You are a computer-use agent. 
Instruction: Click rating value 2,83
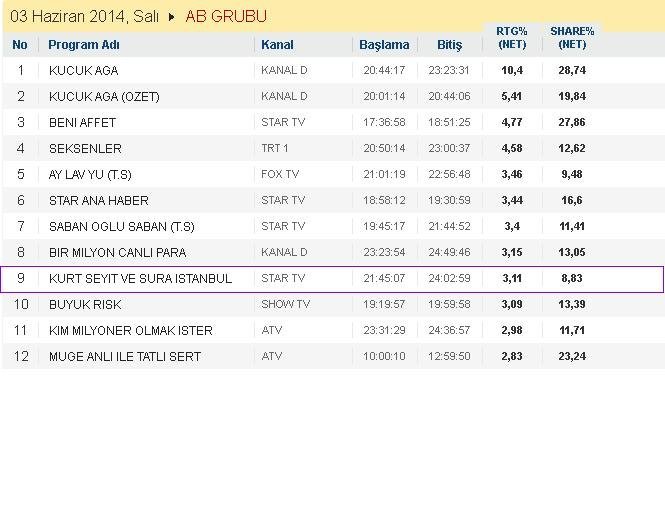tap(512, 356)
